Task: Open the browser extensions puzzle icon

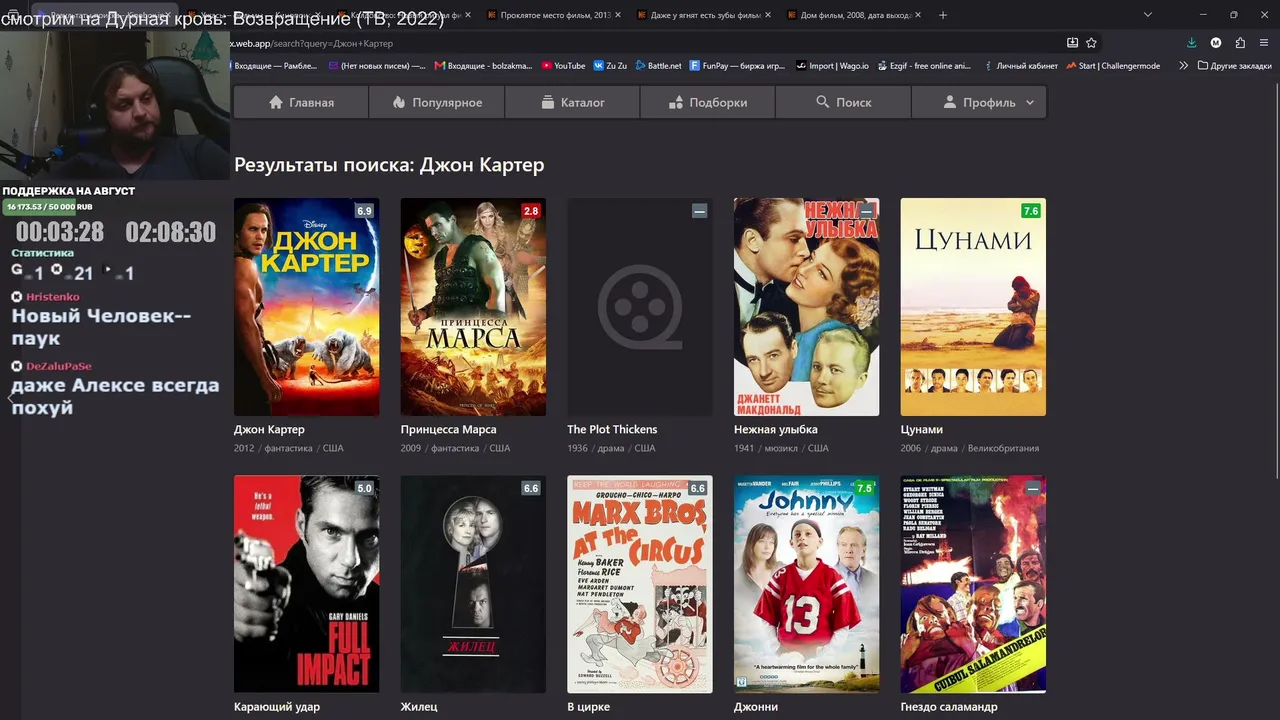Action: [x=1240, y=43]
